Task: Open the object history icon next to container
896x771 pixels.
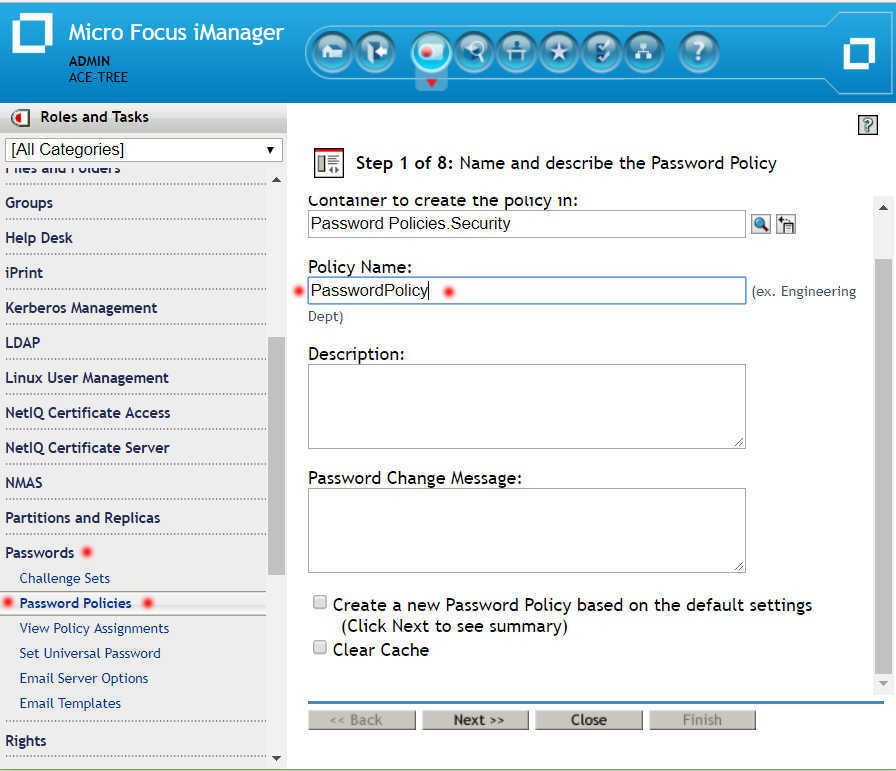Action: (786, 224)
